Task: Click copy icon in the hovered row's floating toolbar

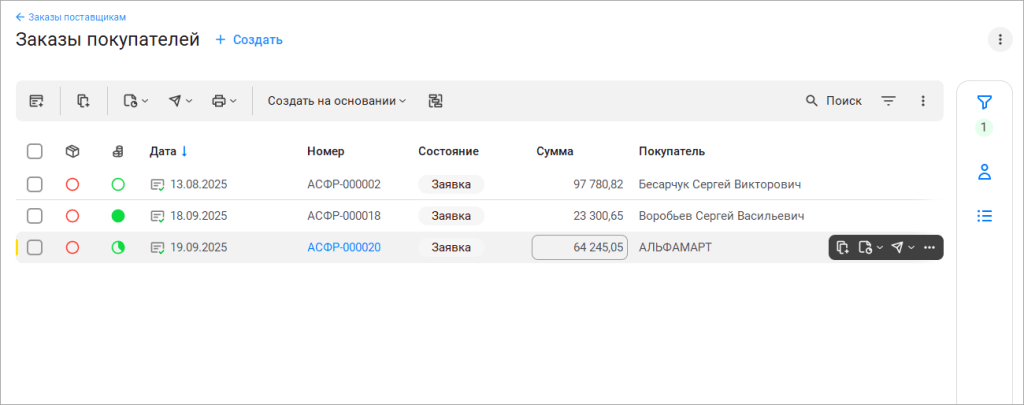Action: pyautogui.click(x=843, y=248)
